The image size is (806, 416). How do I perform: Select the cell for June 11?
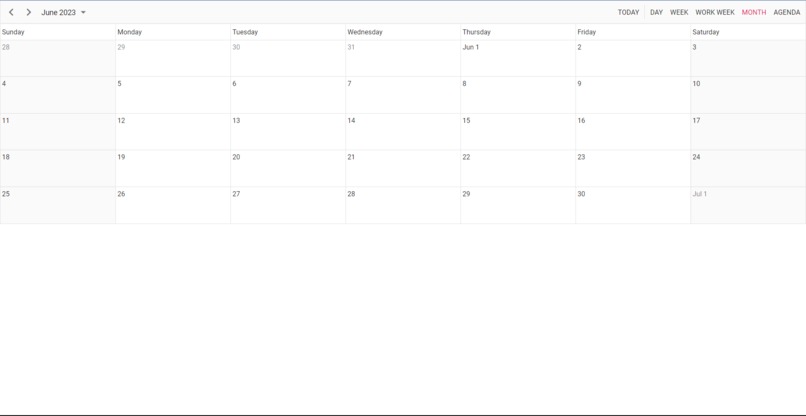58,132
